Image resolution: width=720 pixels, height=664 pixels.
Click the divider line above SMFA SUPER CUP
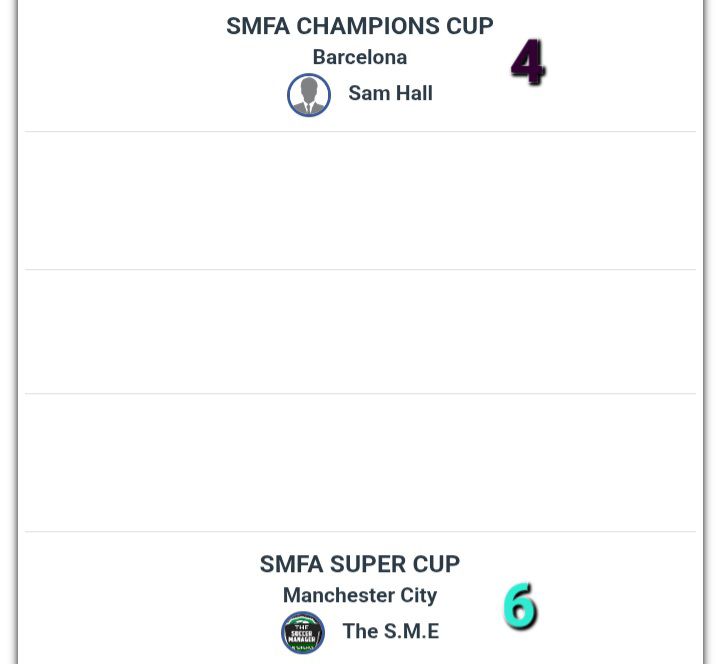point(360,531)
